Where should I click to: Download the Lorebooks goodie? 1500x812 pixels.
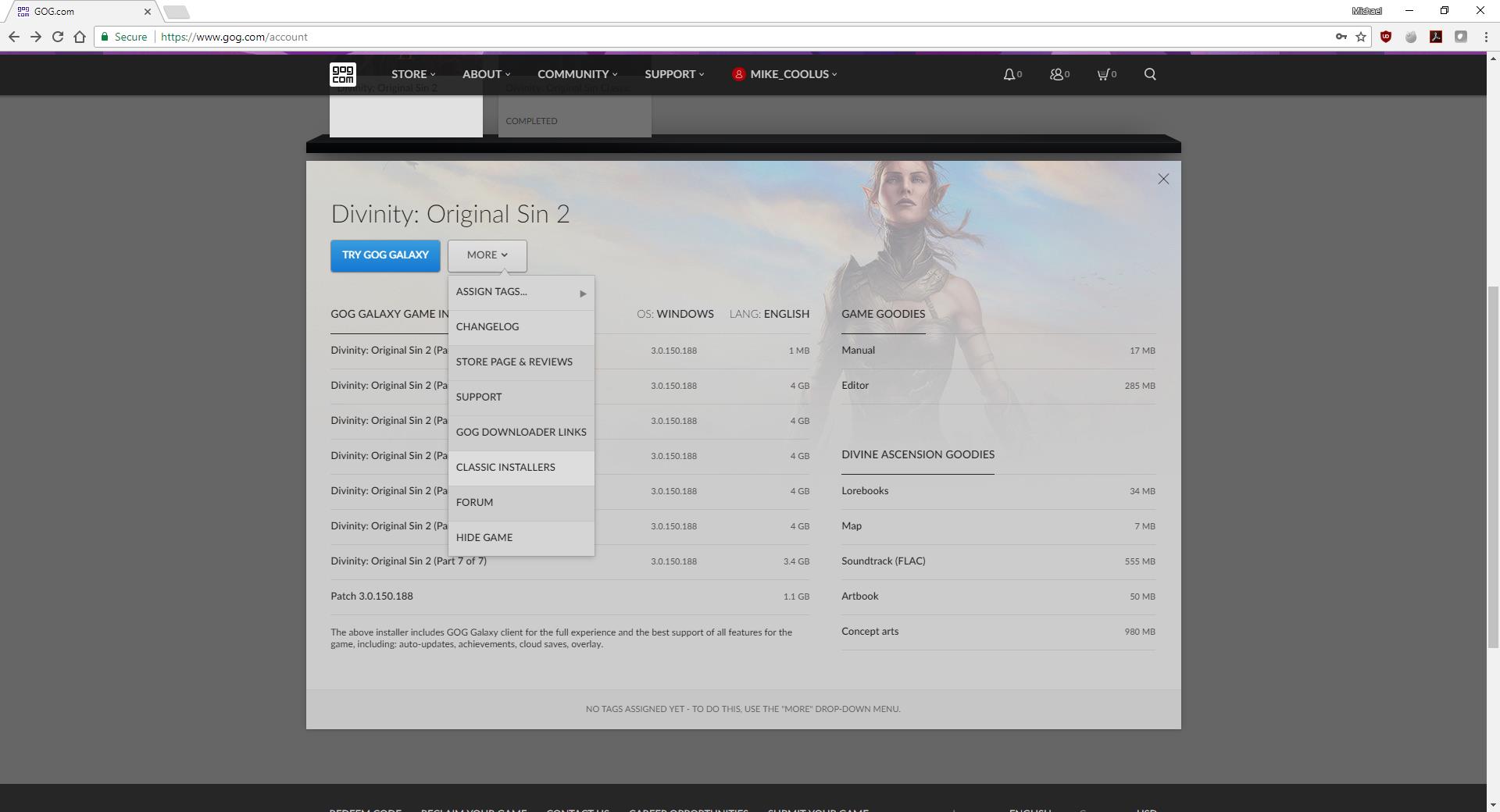pyautogui.click(x=998, y=491)
